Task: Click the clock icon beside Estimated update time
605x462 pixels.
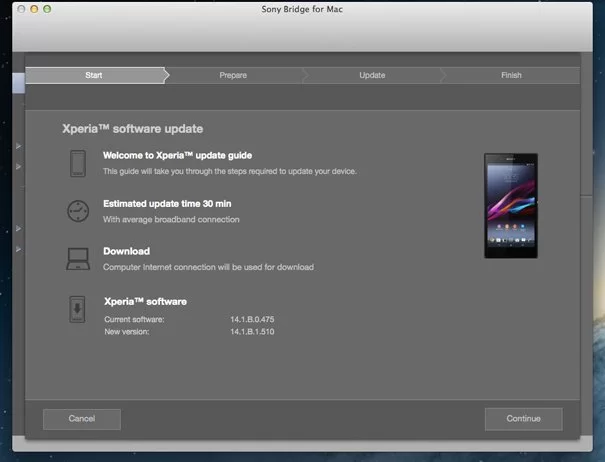Action: pyautogui.click(x=78, y=211)
